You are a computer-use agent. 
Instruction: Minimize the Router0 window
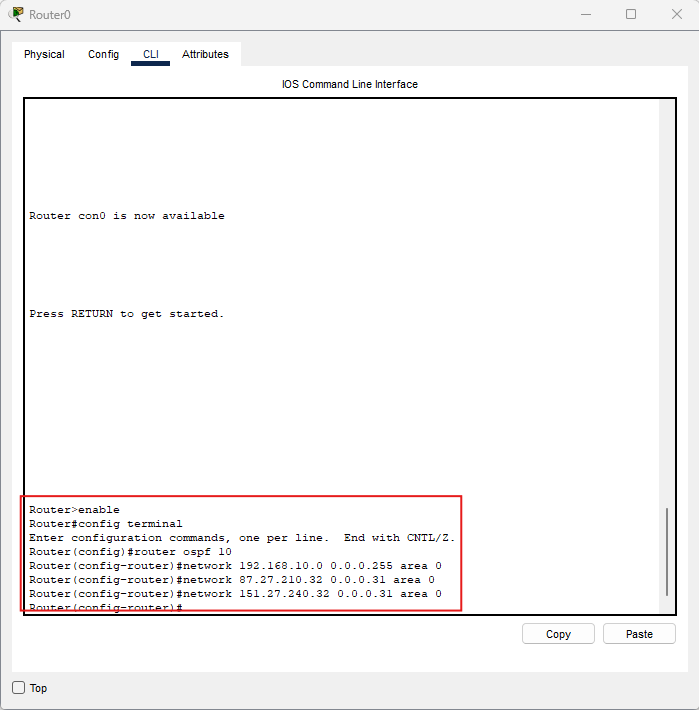pyautogui.click(x=586, y=14)
